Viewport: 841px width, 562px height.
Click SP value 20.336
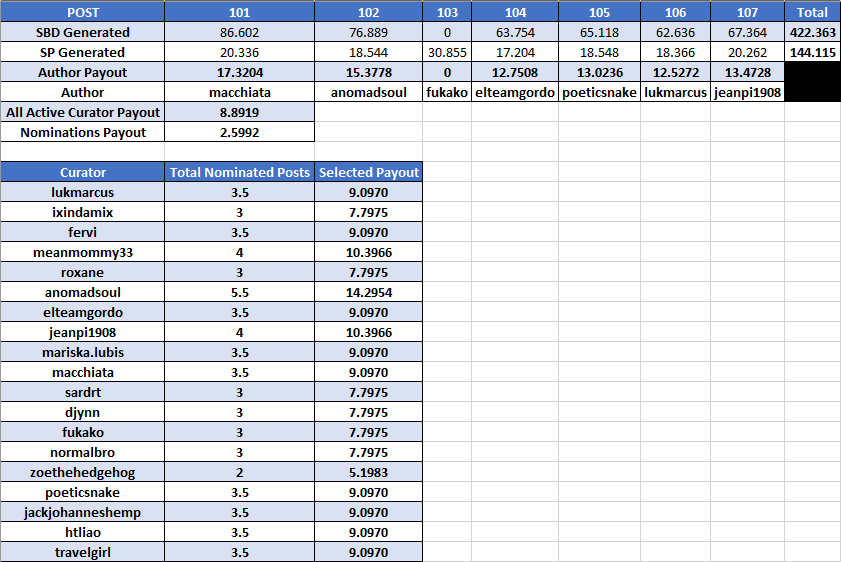239,52
